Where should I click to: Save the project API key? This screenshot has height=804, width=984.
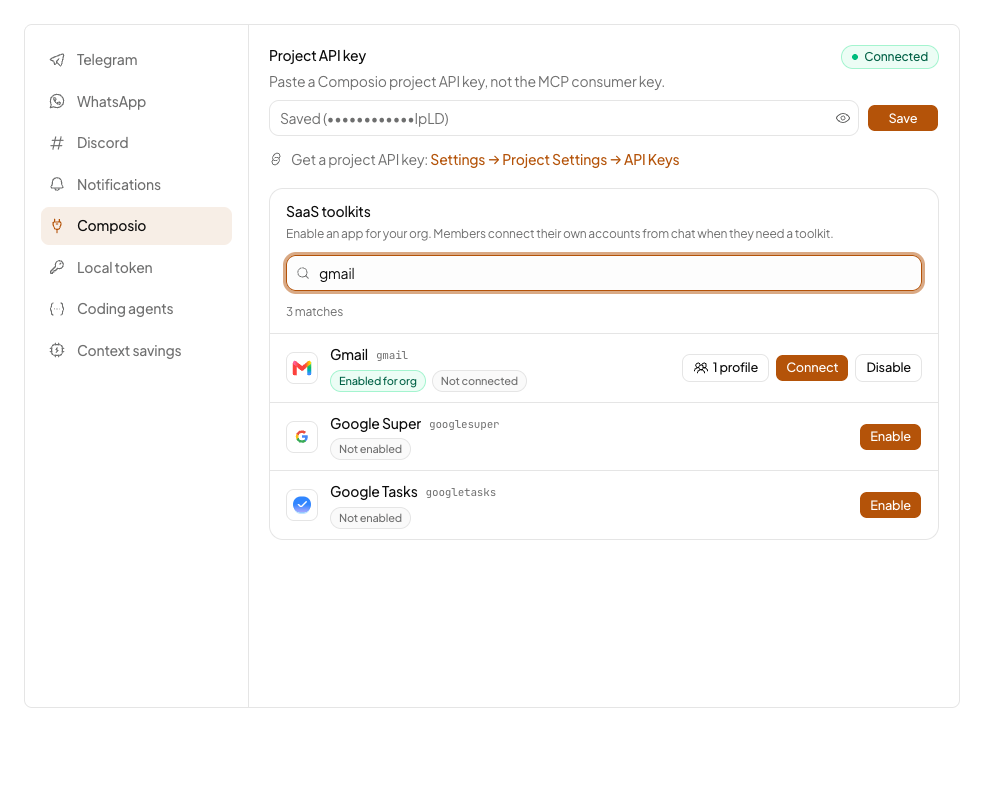[902, 118]
